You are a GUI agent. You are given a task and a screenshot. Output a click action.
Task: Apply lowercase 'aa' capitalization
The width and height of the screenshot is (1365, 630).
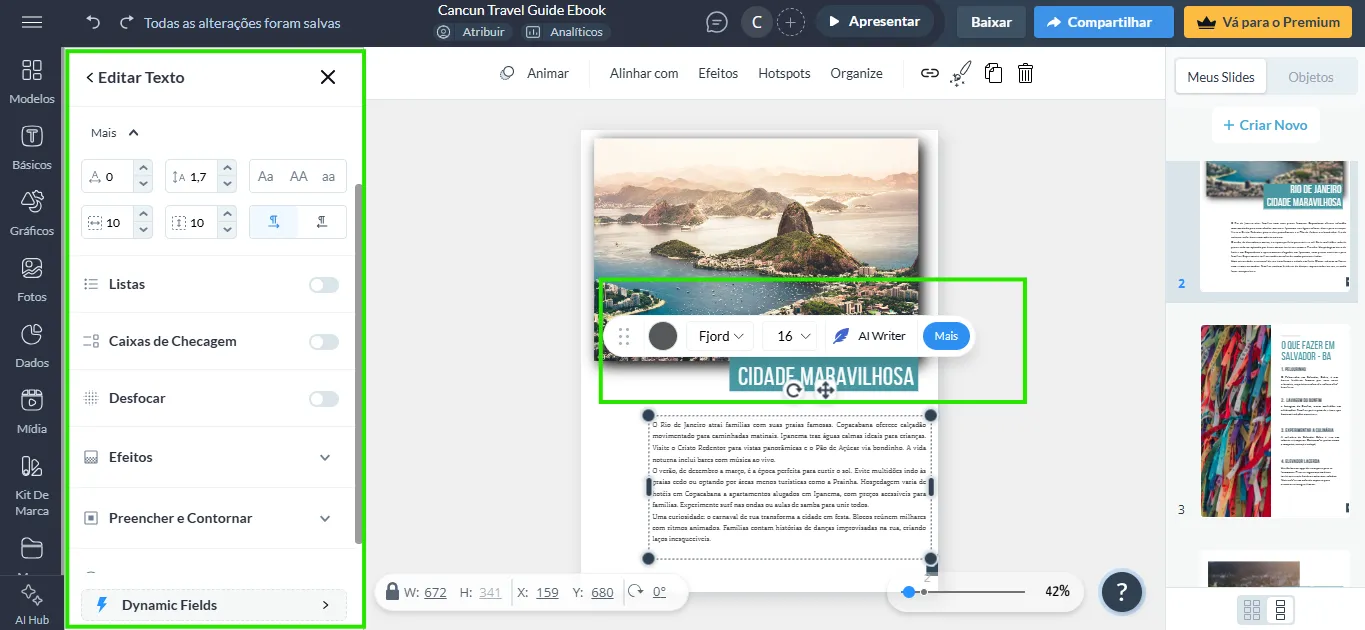329,176
